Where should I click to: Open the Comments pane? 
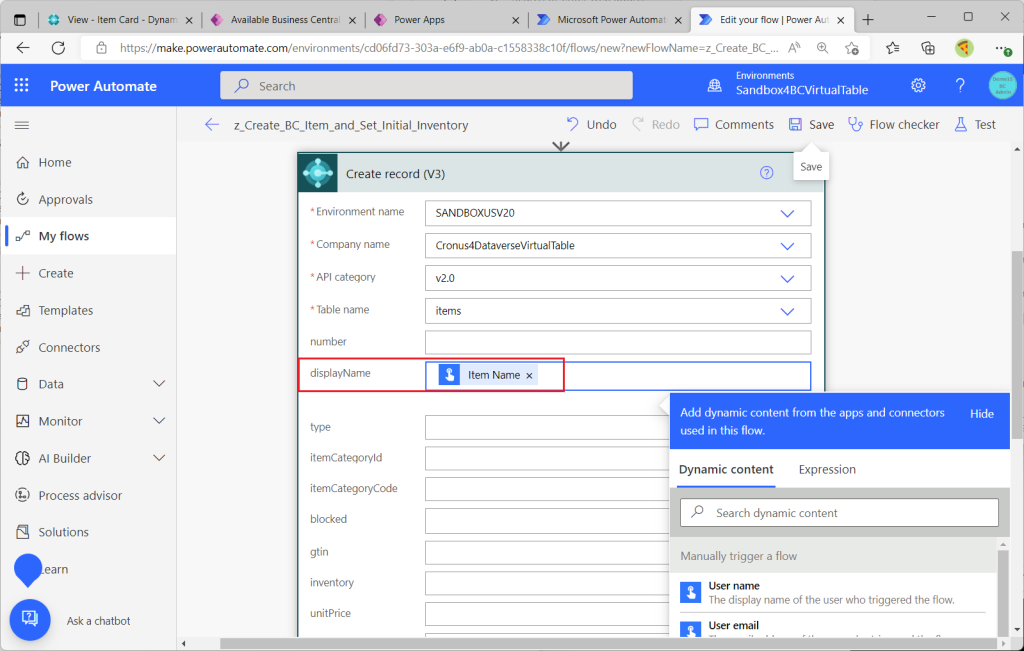coord(733,125)
